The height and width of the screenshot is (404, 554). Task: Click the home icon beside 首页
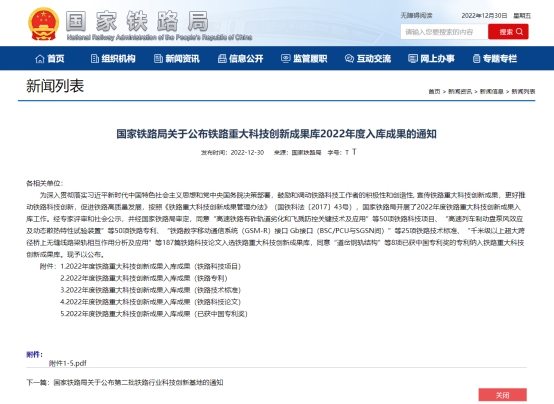click(x=40, y=59)
